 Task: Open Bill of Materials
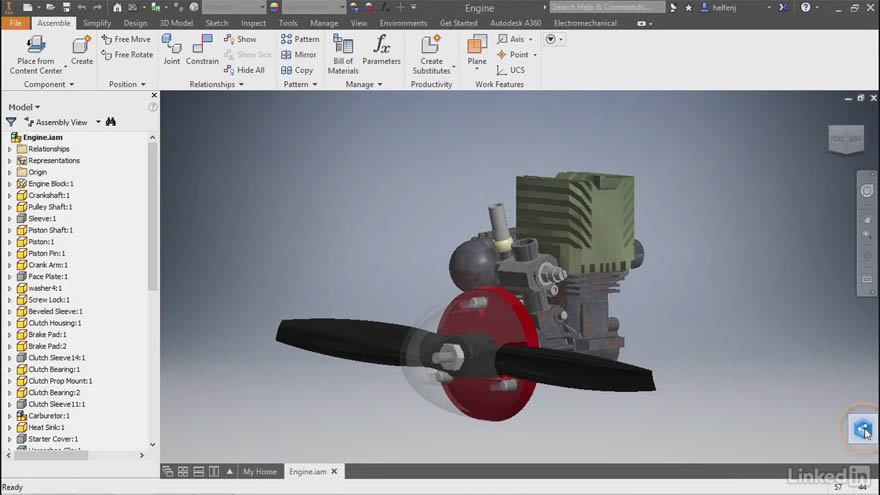click(343, 54)
